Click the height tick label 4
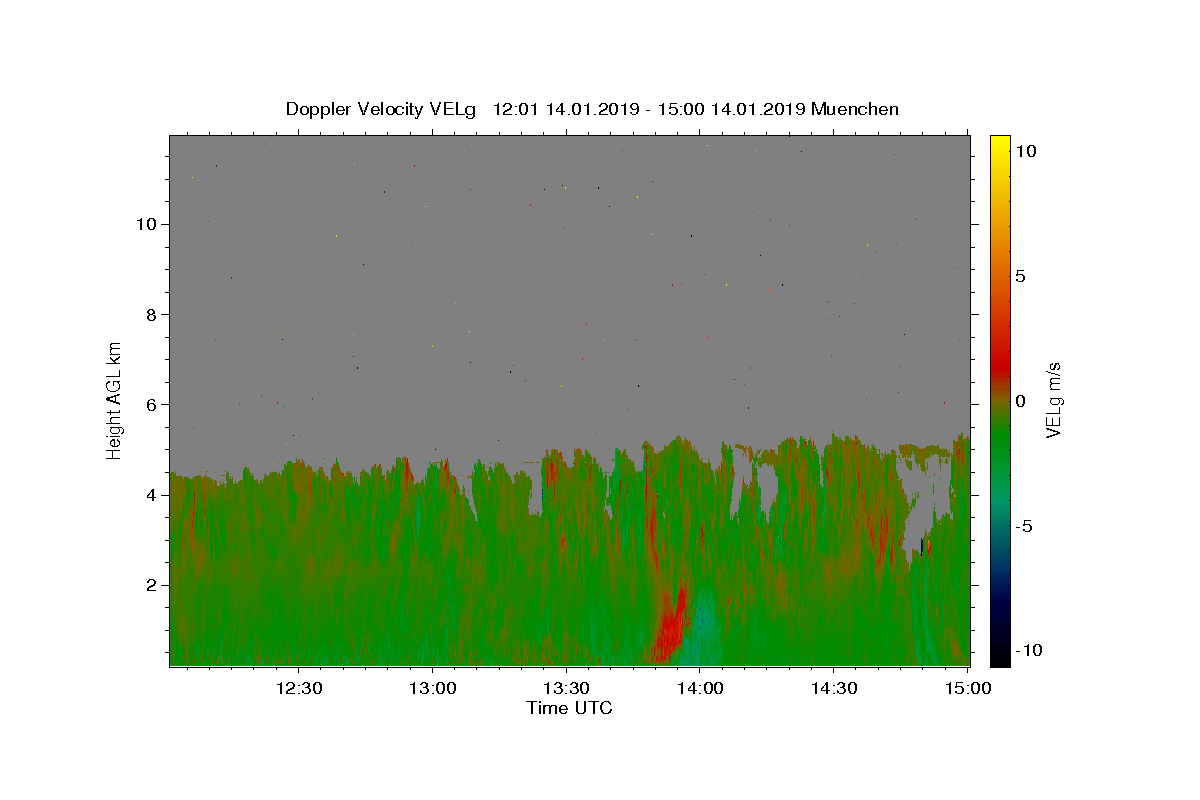Screen dimensions: 1200x800 pos(150,495)
